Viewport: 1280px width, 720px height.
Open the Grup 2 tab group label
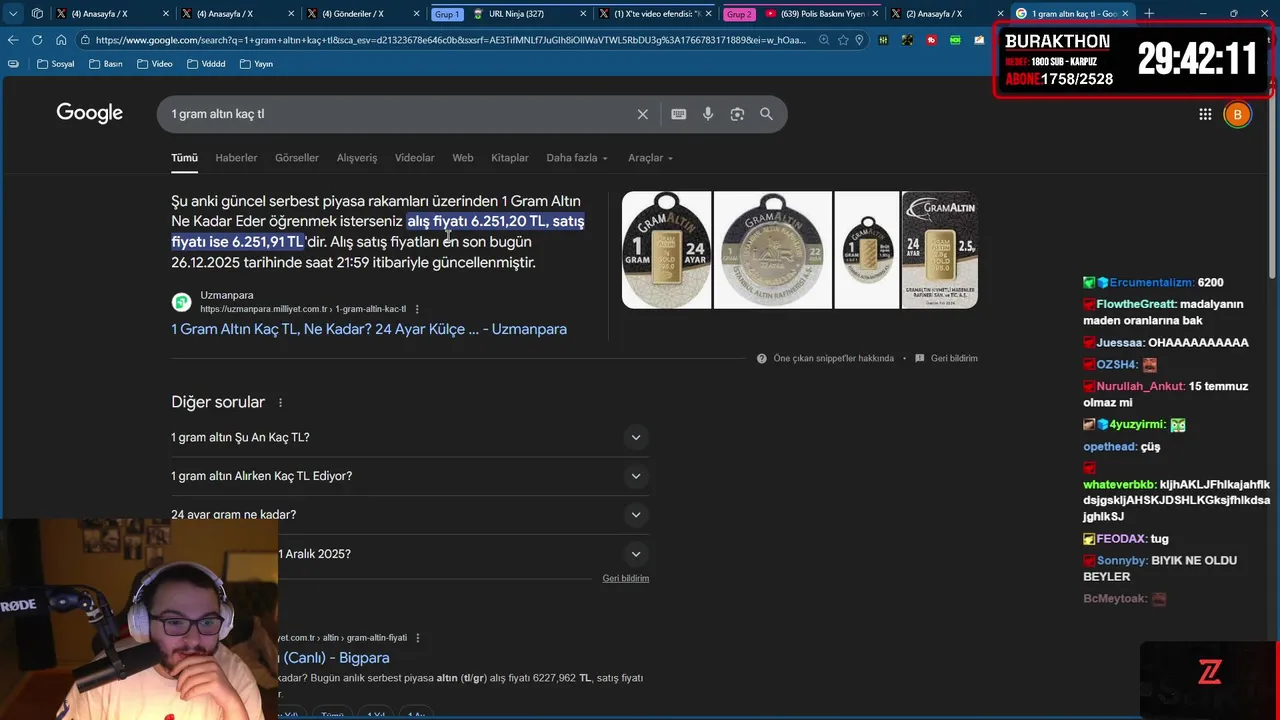tap(739, 14)
